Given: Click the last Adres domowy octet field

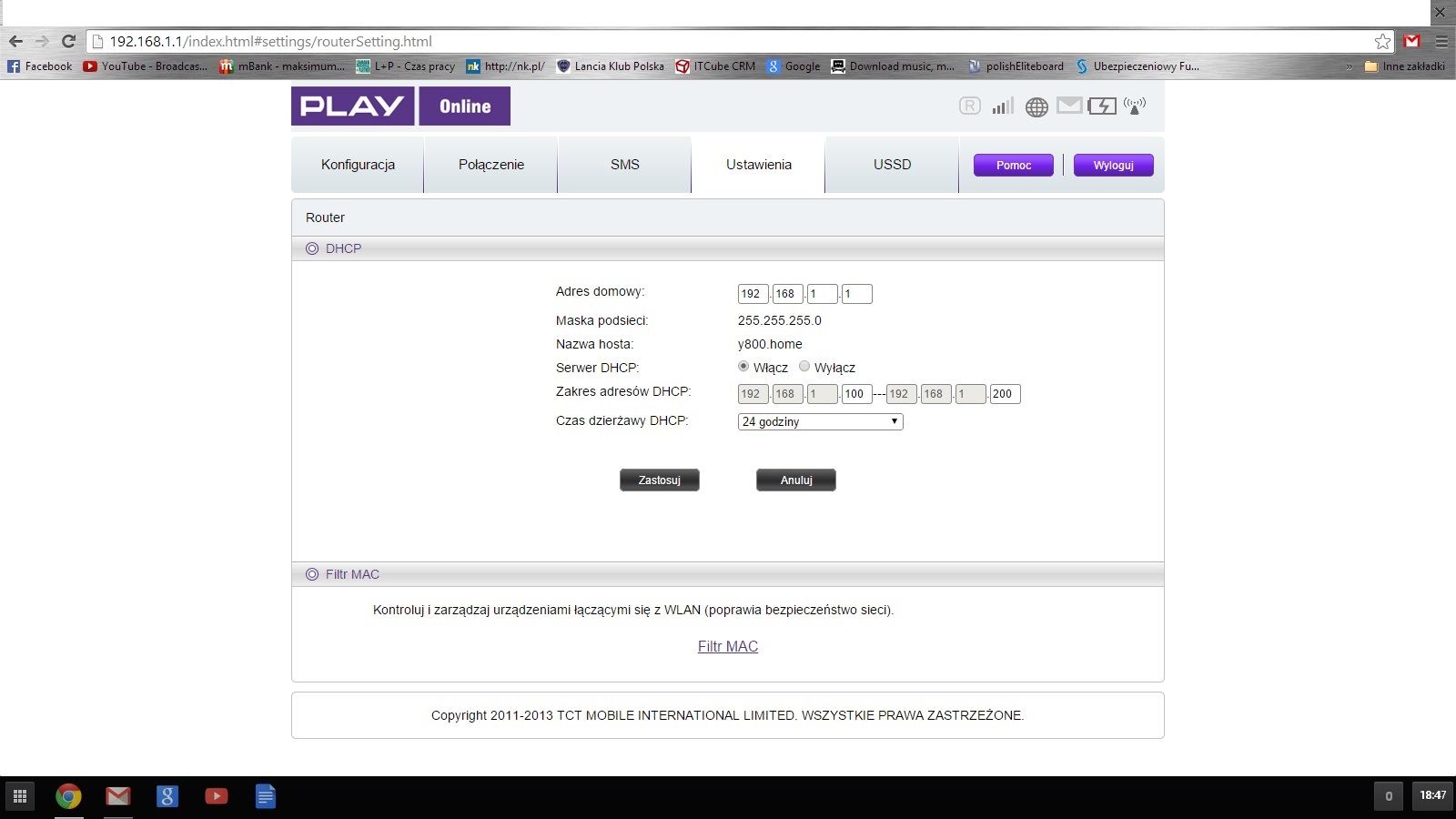Looking at the screenshot, I should point(856,293).
